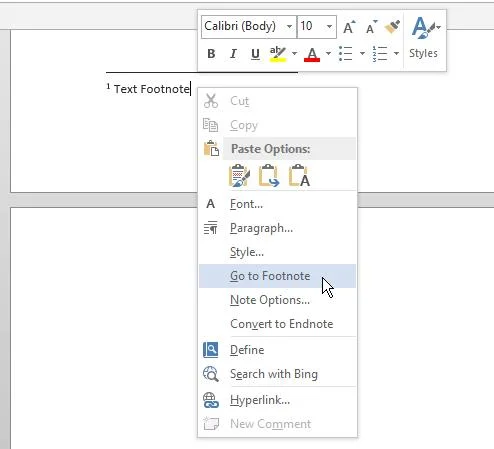Open Note Options... entry
Screen dimensions: 494x449
click(x=277, y=300)
